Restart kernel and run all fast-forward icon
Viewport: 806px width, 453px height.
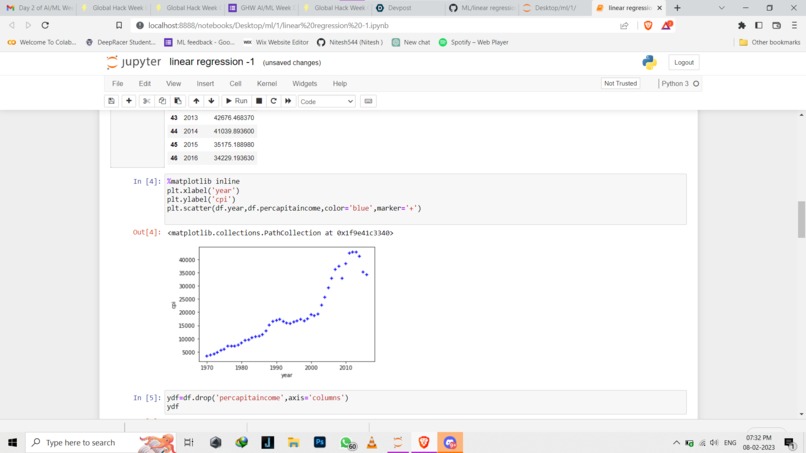pos(288,101)
